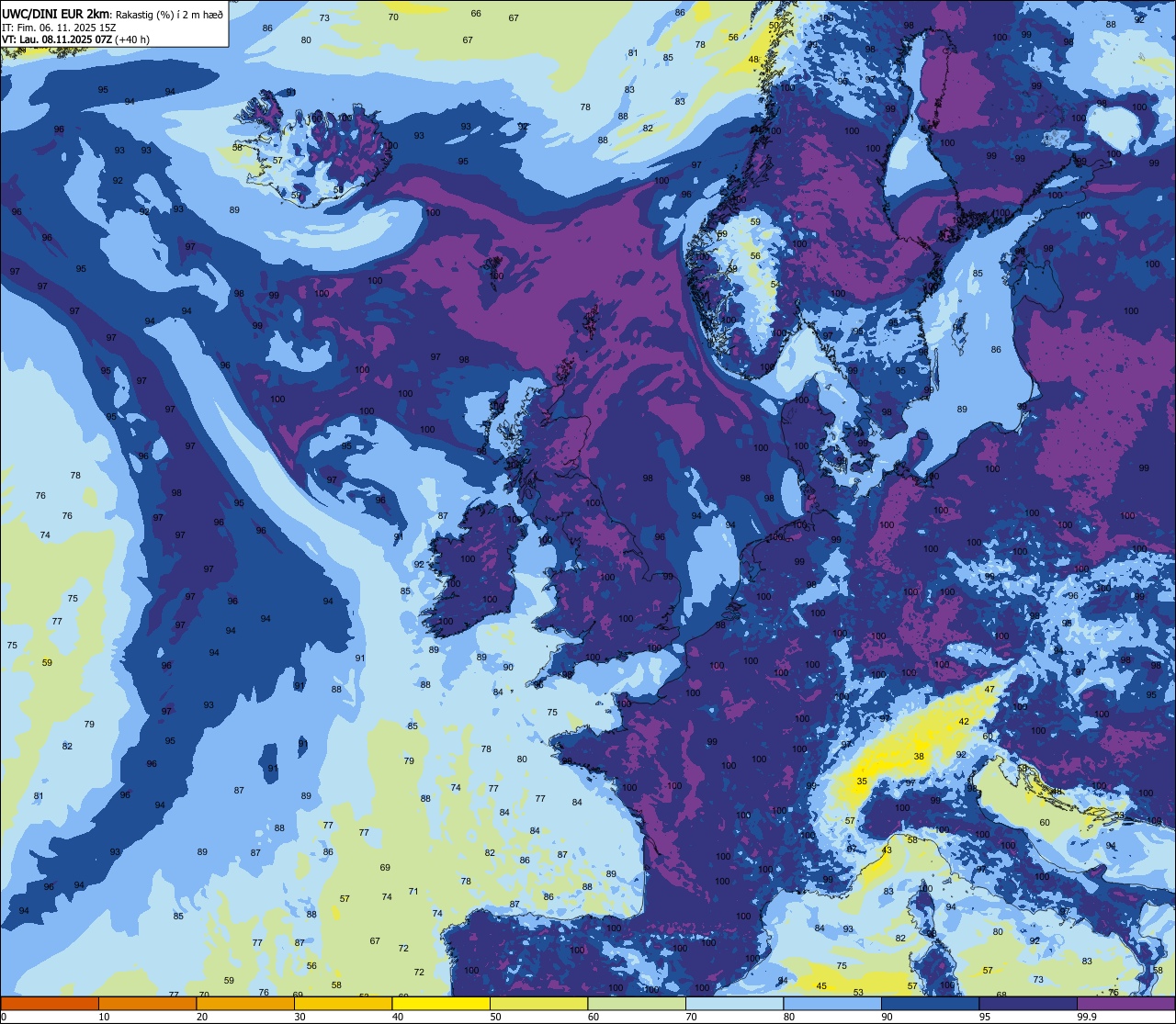
Task: Click the dark orange 0–10 legend swatch
Action: [x=50, y=1003]
